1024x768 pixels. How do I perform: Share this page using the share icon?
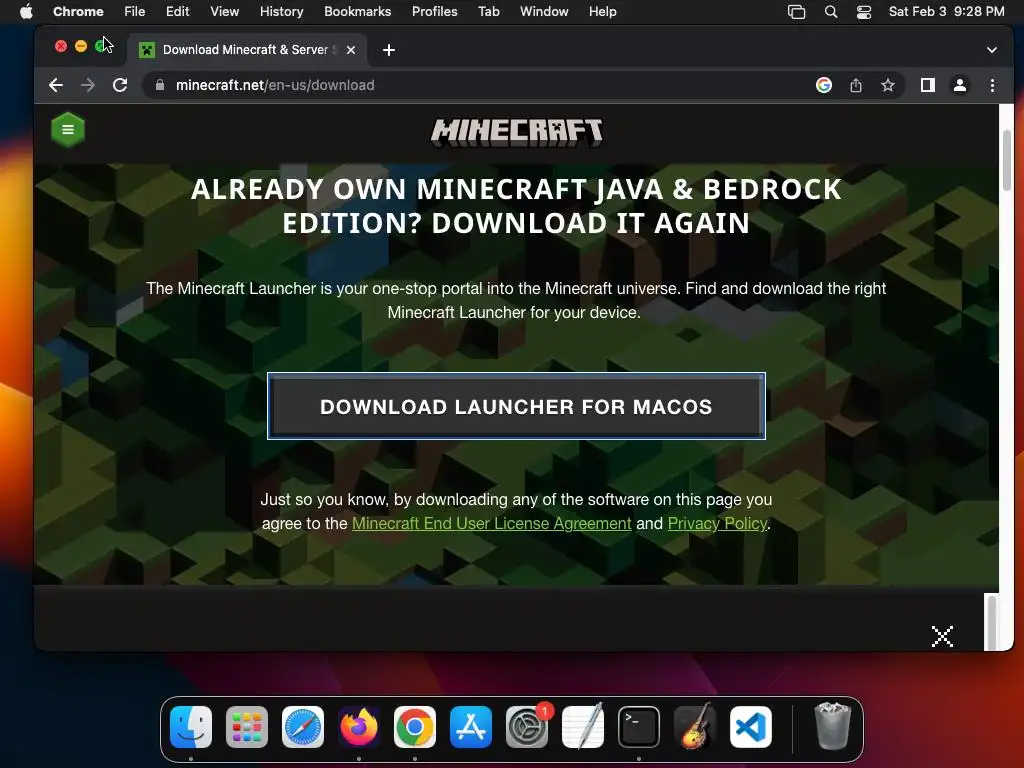pyautogui.click(x=856, y=85)
